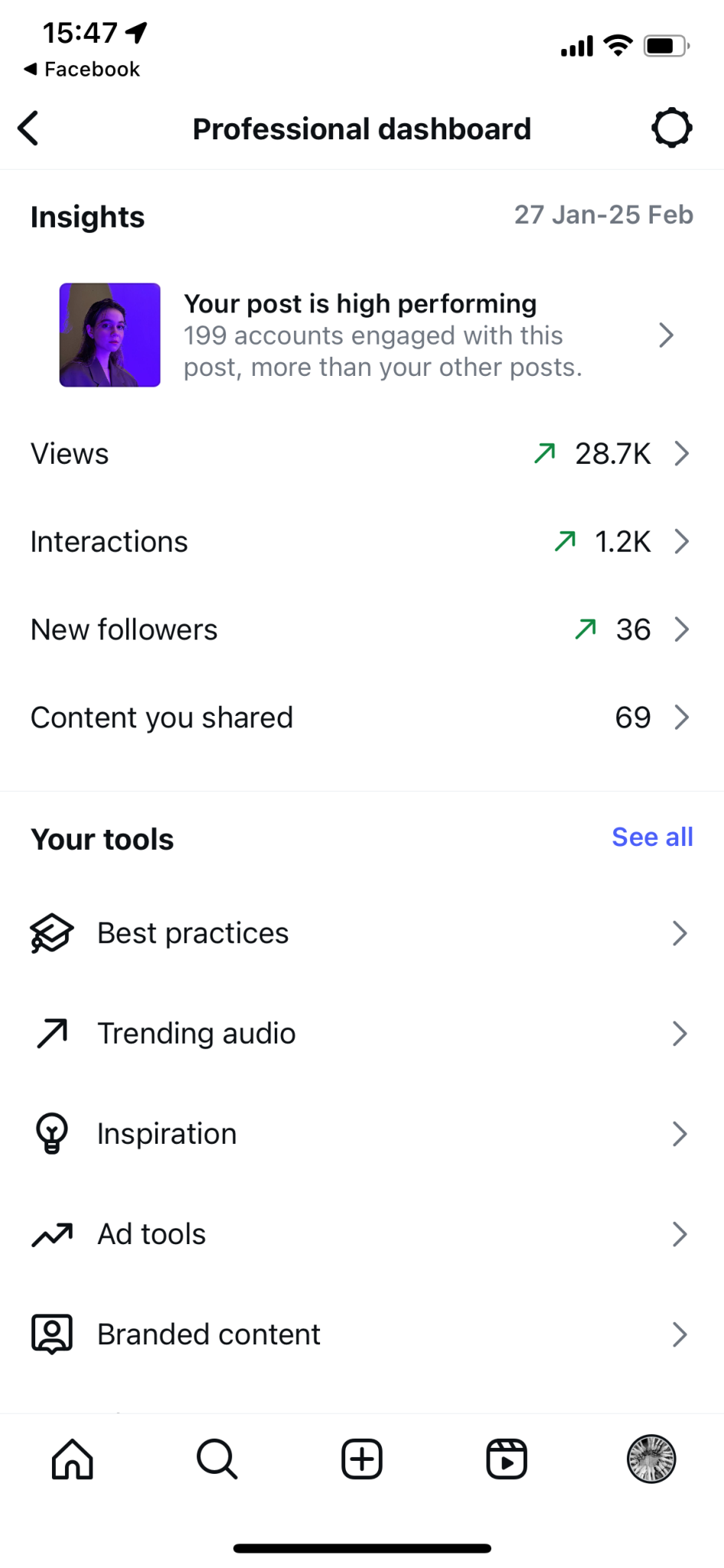Tap the Inspiration lightbulb icon
724x1568 pixels.
52,1134
